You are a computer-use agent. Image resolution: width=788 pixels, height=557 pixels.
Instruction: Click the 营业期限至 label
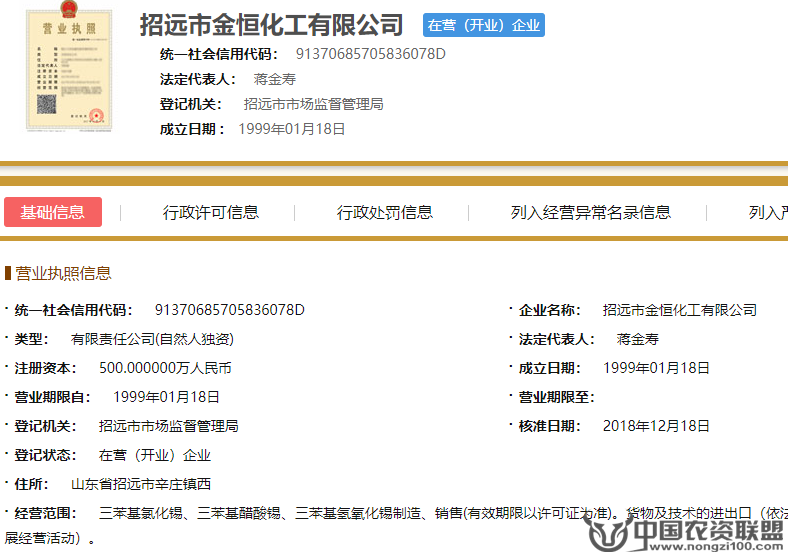556,397
